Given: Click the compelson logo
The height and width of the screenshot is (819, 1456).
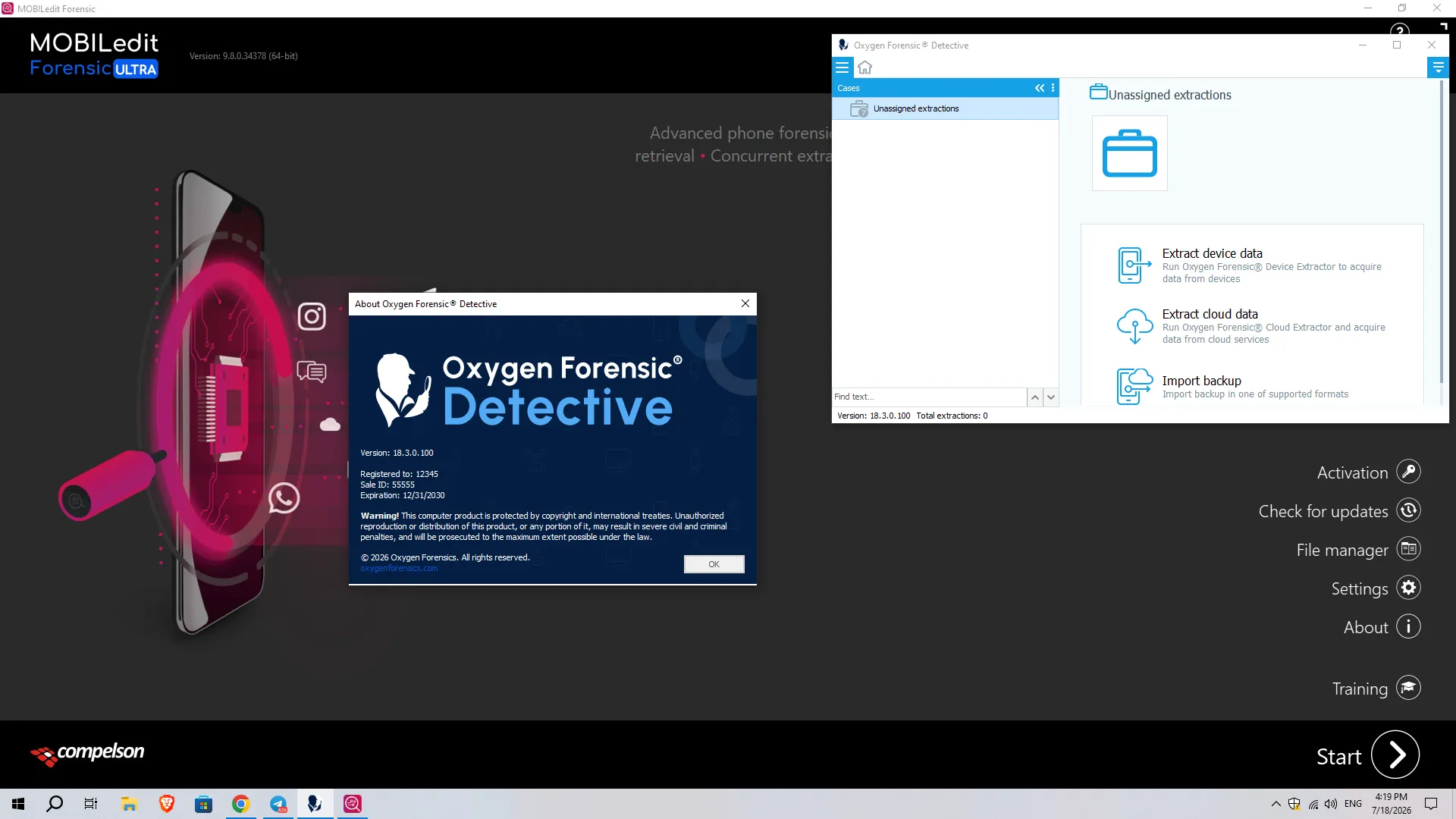Looking at the screenshot, I should [87, 754].
